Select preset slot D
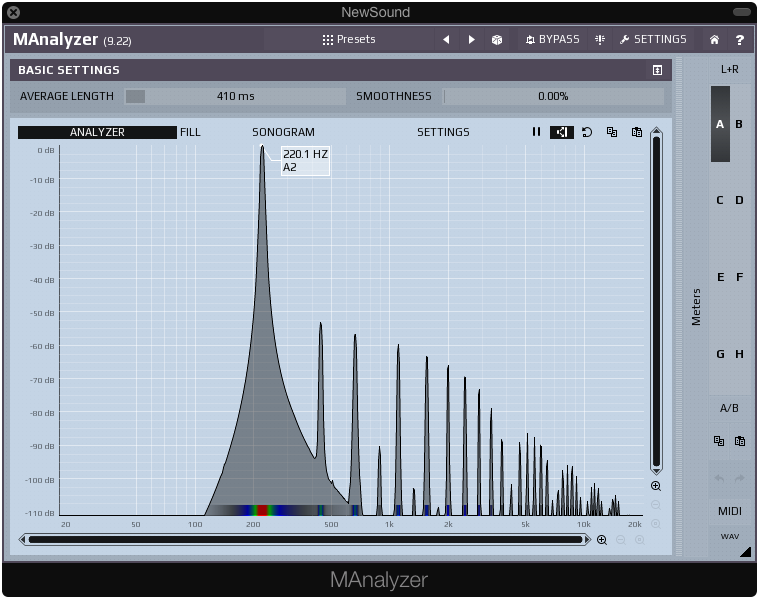The image size is (759, 599). click(739, 200)
